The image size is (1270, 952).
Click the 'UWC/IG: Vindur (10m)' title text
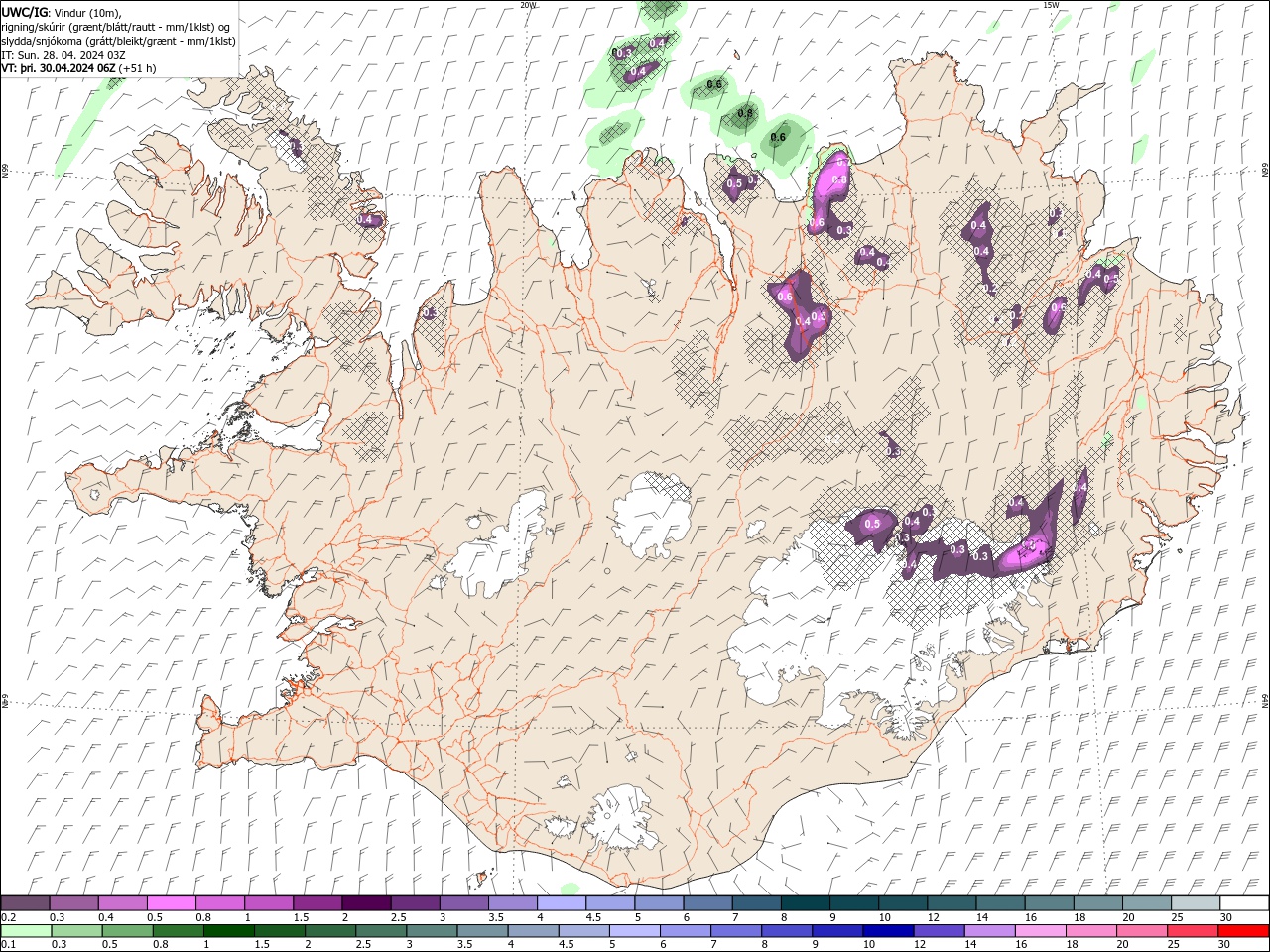coord(61,12)
